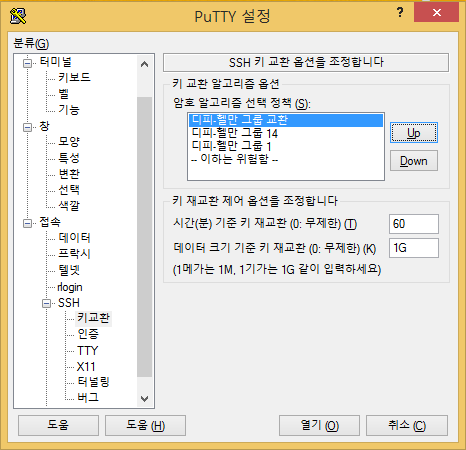This screenshot has width=466, height=450.
Task: Select 디피-헬만 그룹 14 algorithm
Action: pos(286,133)
